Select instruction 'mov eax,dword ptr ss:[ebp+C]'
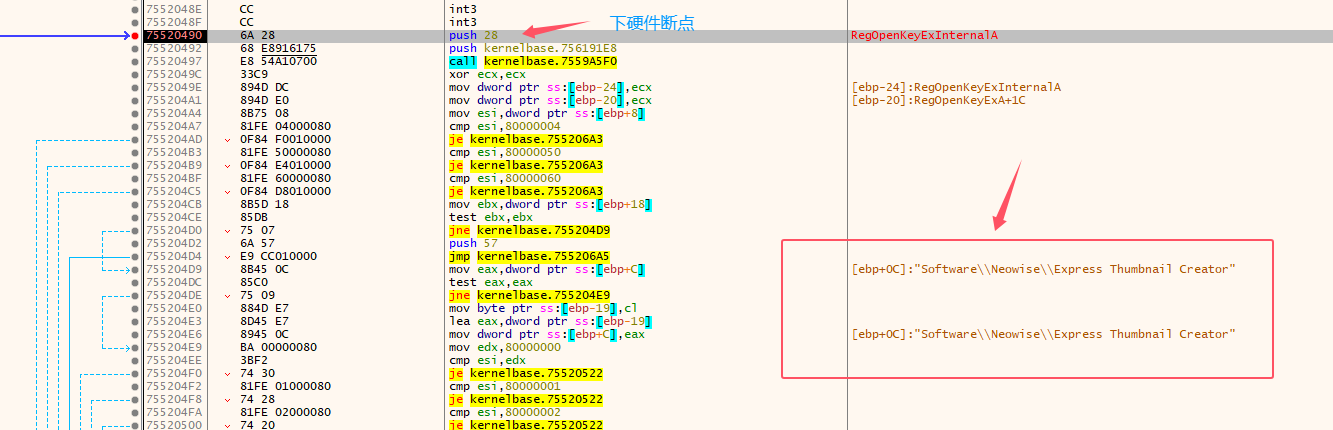1333x430 pixels. click(x=547, y=269)
